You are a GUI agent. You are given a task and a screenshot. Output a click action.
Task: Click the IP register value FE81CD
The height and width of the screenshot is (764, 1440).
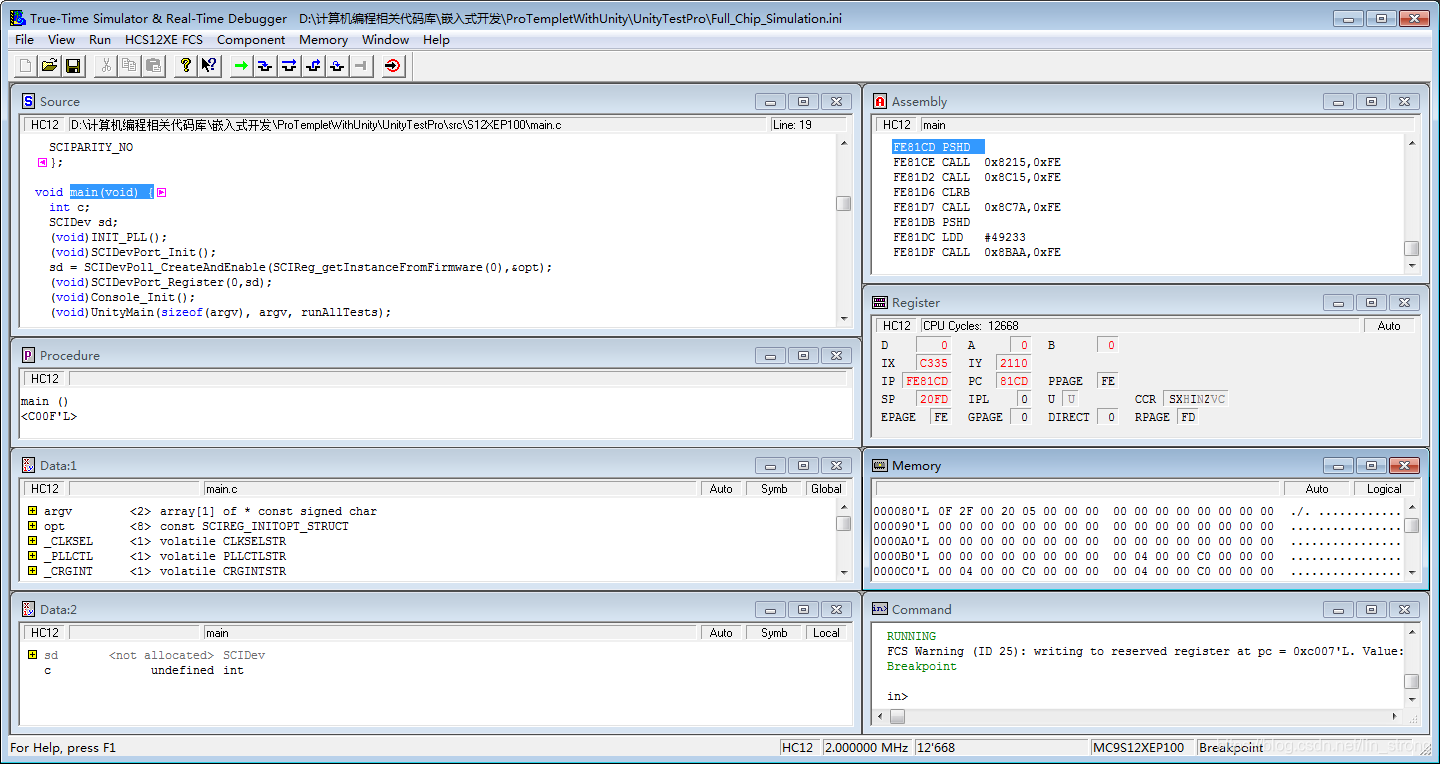tap(927, 381)
